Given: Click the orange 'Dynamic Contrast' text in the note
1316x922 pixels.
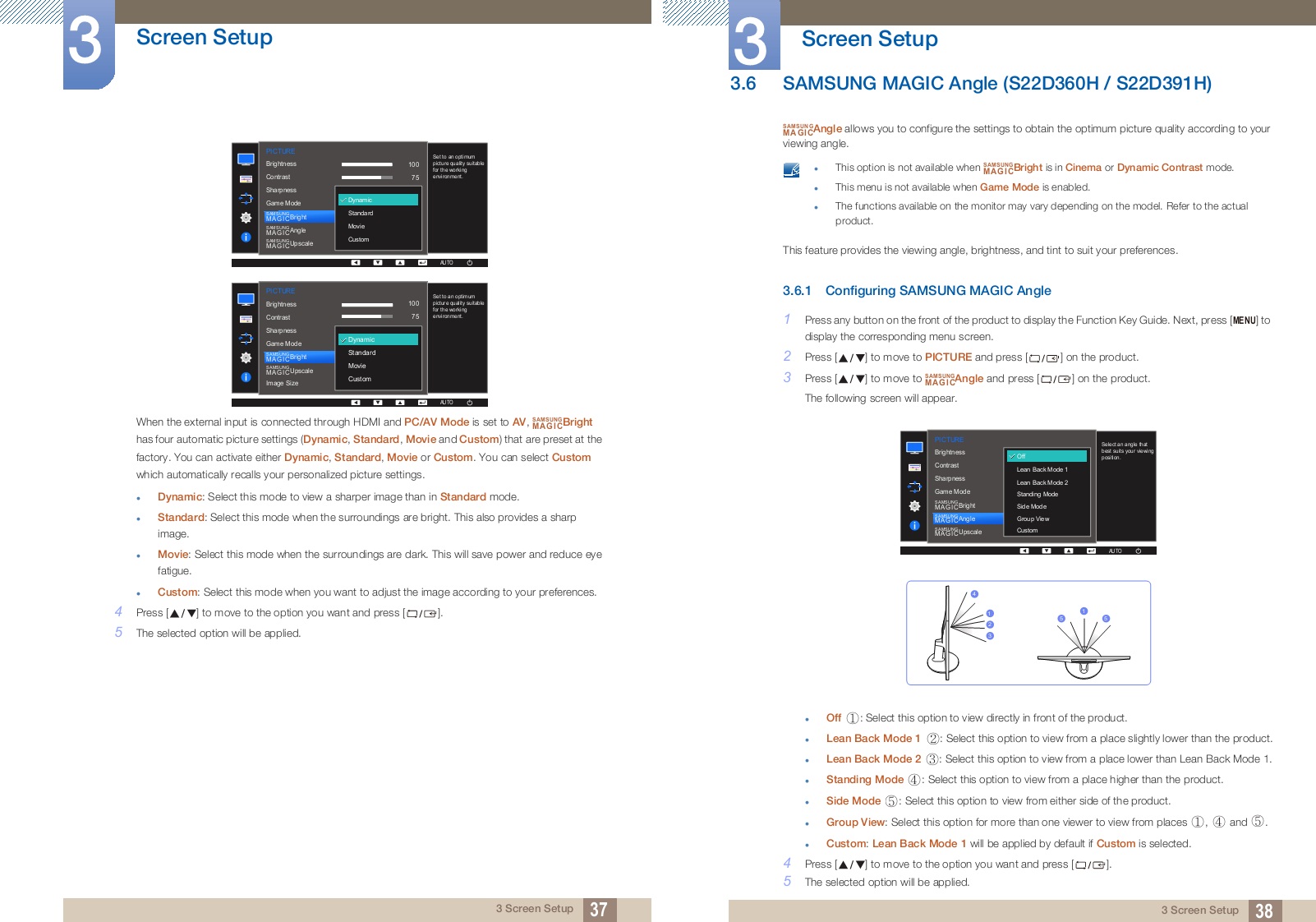Looking at the screenshot, I should click(1159, 167).
